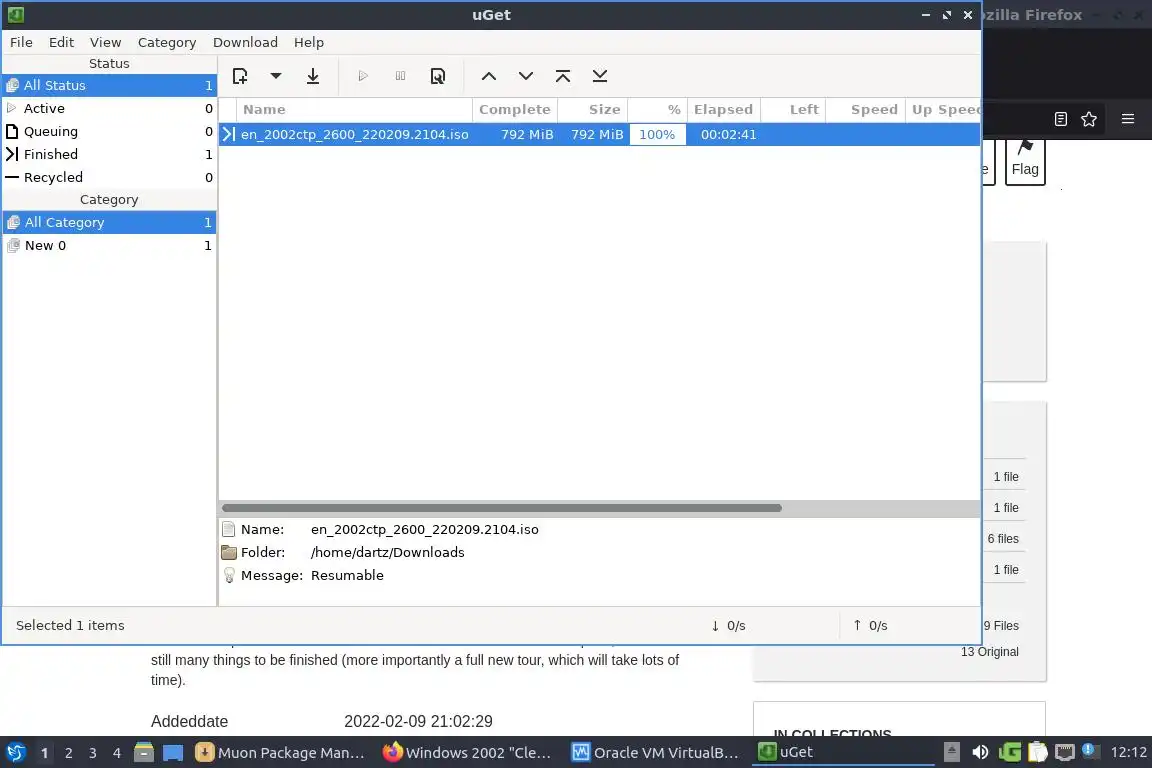The width and height of the screenshot is (1152, 768).
Task: Click the /home/dartz/Downloads folder text
Action: [x=387, y=553]
